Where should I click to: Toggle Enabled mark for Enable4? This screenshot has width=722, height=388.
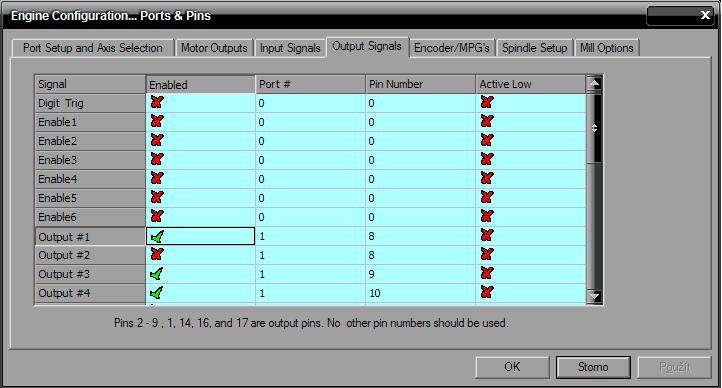[157, 178]
